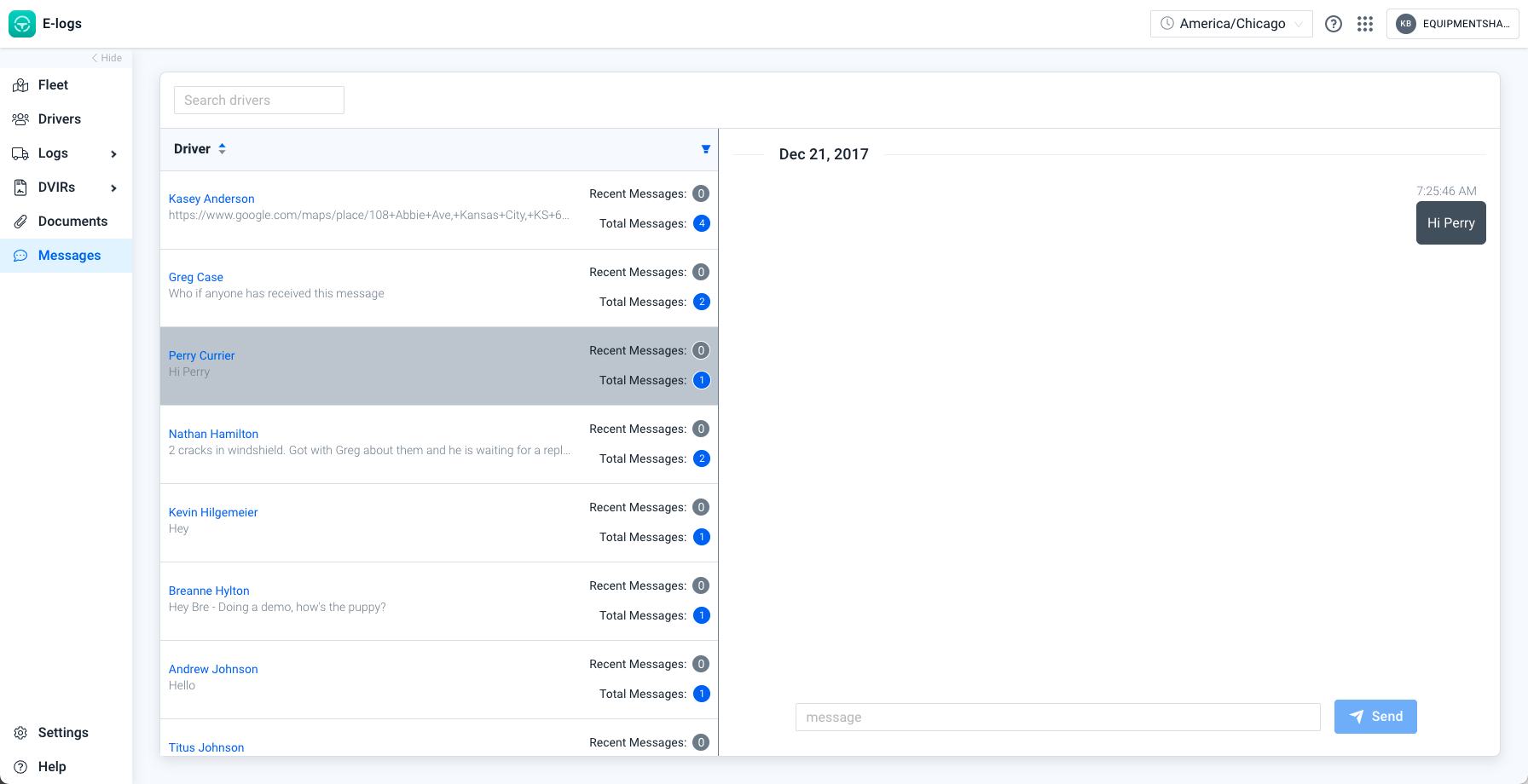Open the Settings page
Viewport: 1528px width, 784px height.
[x=63, y=732]
